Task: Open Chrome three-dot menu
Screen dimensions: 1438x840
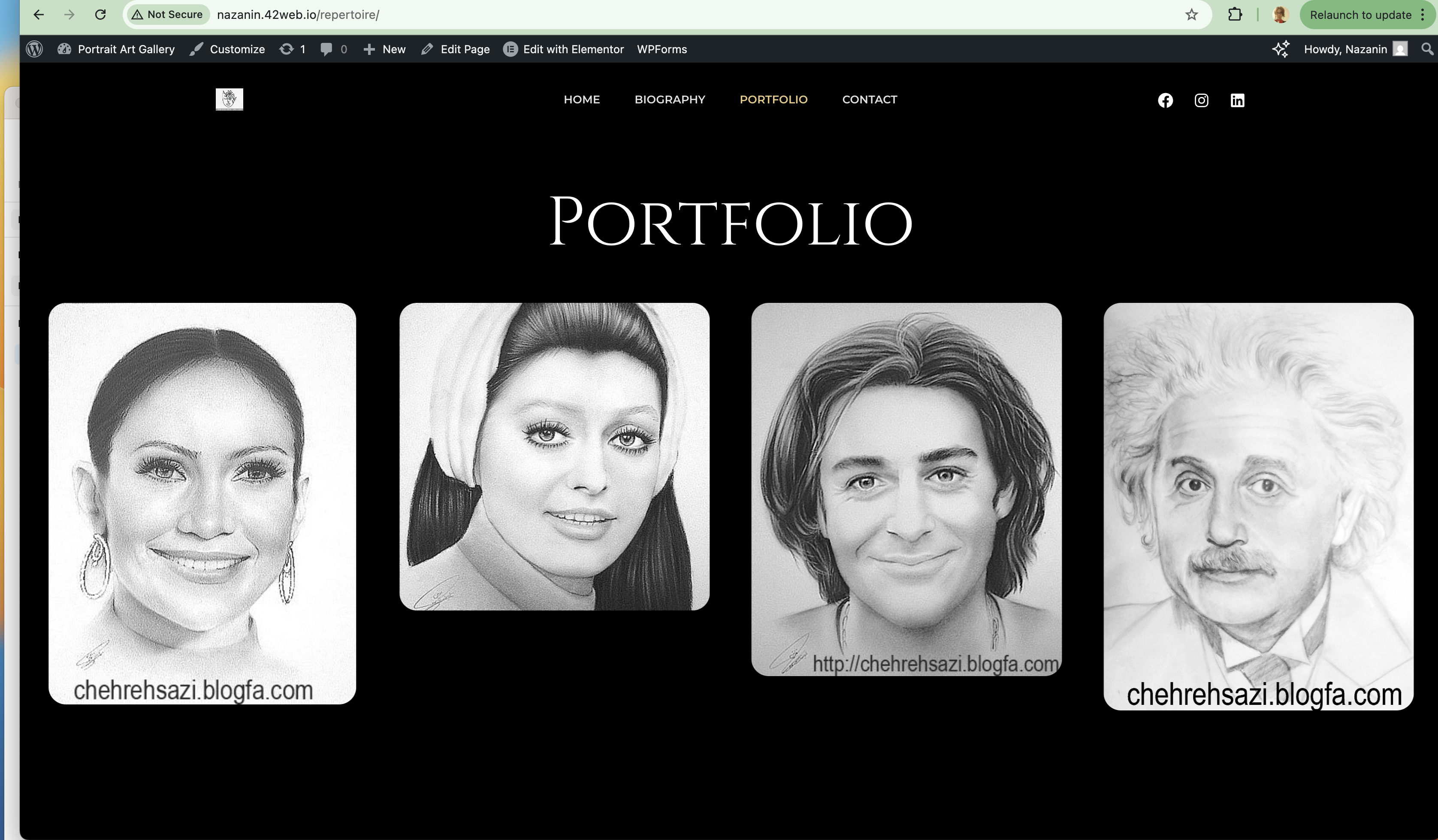Action: 1423,15
